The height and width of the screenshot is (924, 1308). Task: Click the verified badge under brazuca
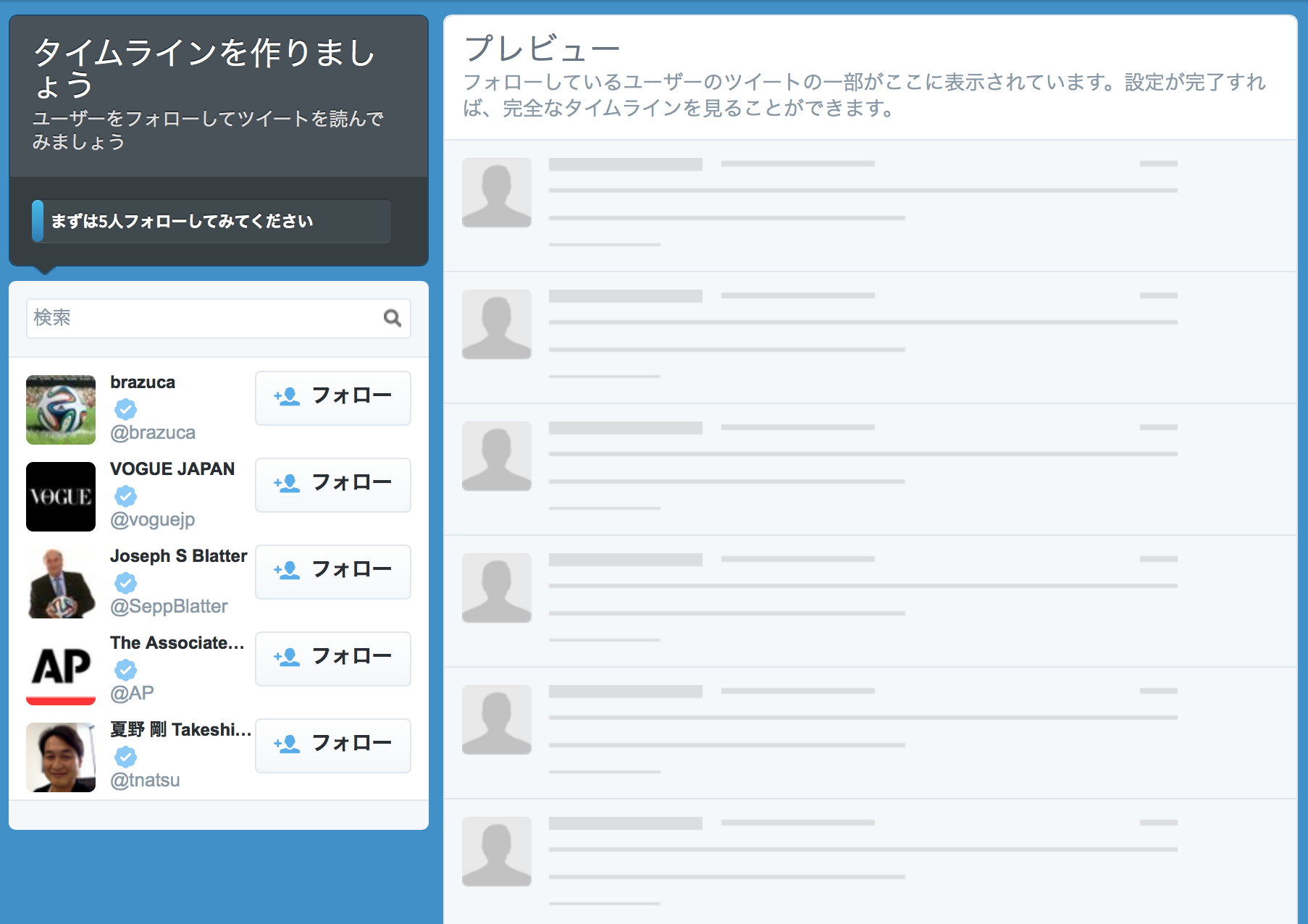[x=125, y=409]
